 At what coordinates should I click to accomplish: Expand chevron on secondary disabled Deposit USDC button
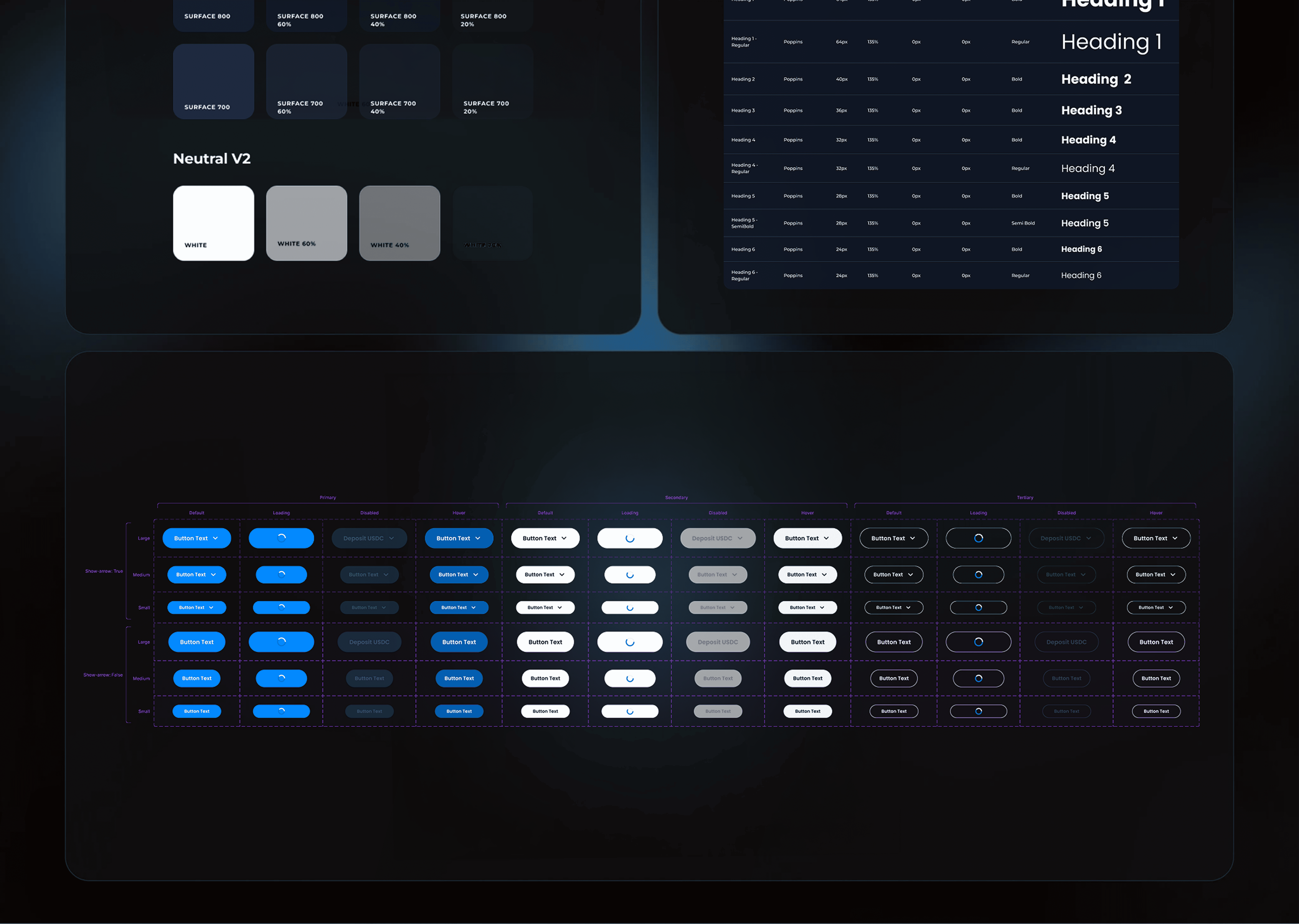(x=740, y=538)
